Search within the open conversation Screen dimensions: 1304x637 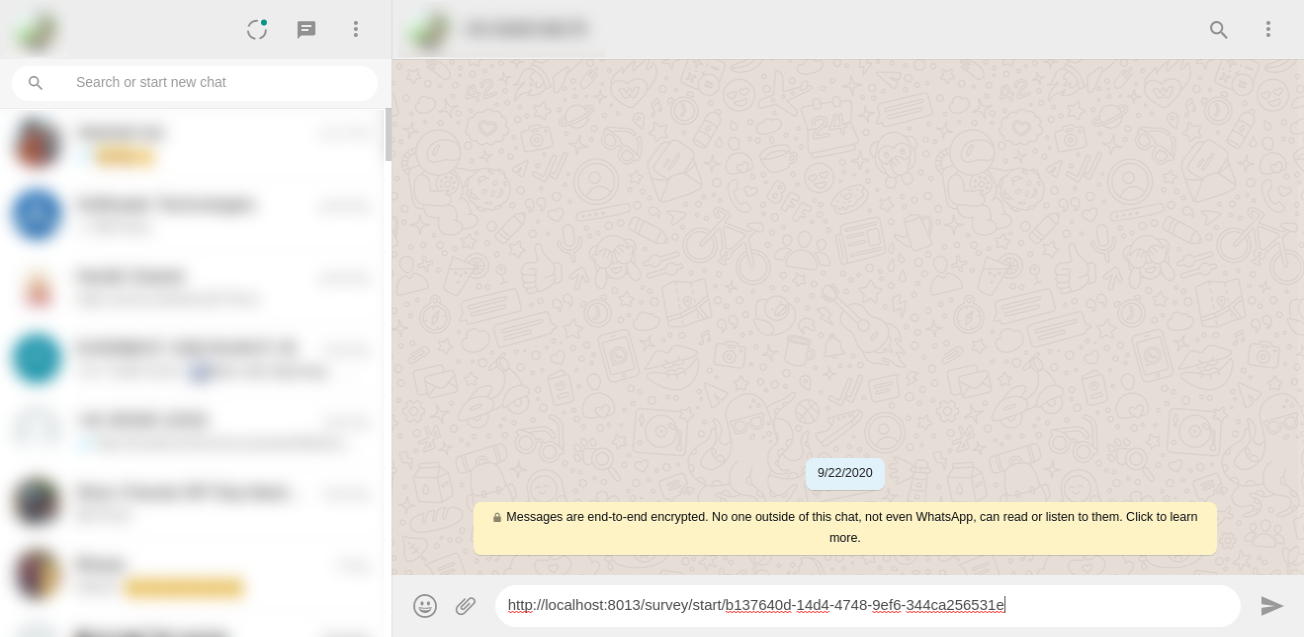coord(1218,29)
